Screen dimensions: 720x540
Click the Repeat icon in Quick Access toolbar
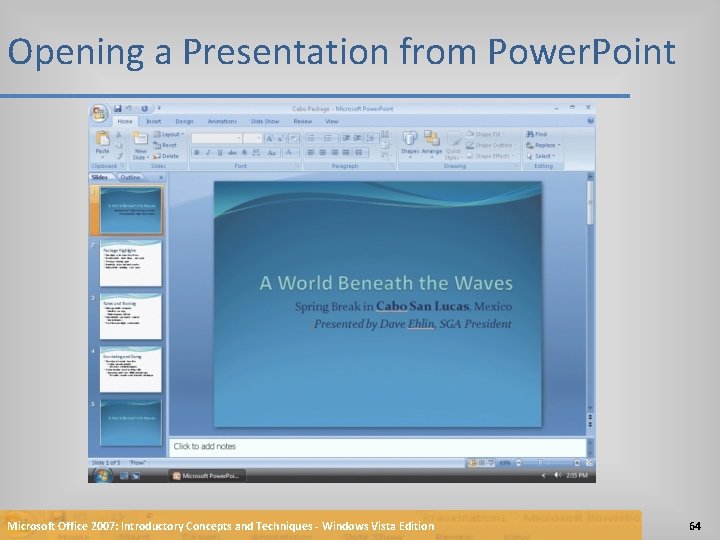tap(145, 108)
